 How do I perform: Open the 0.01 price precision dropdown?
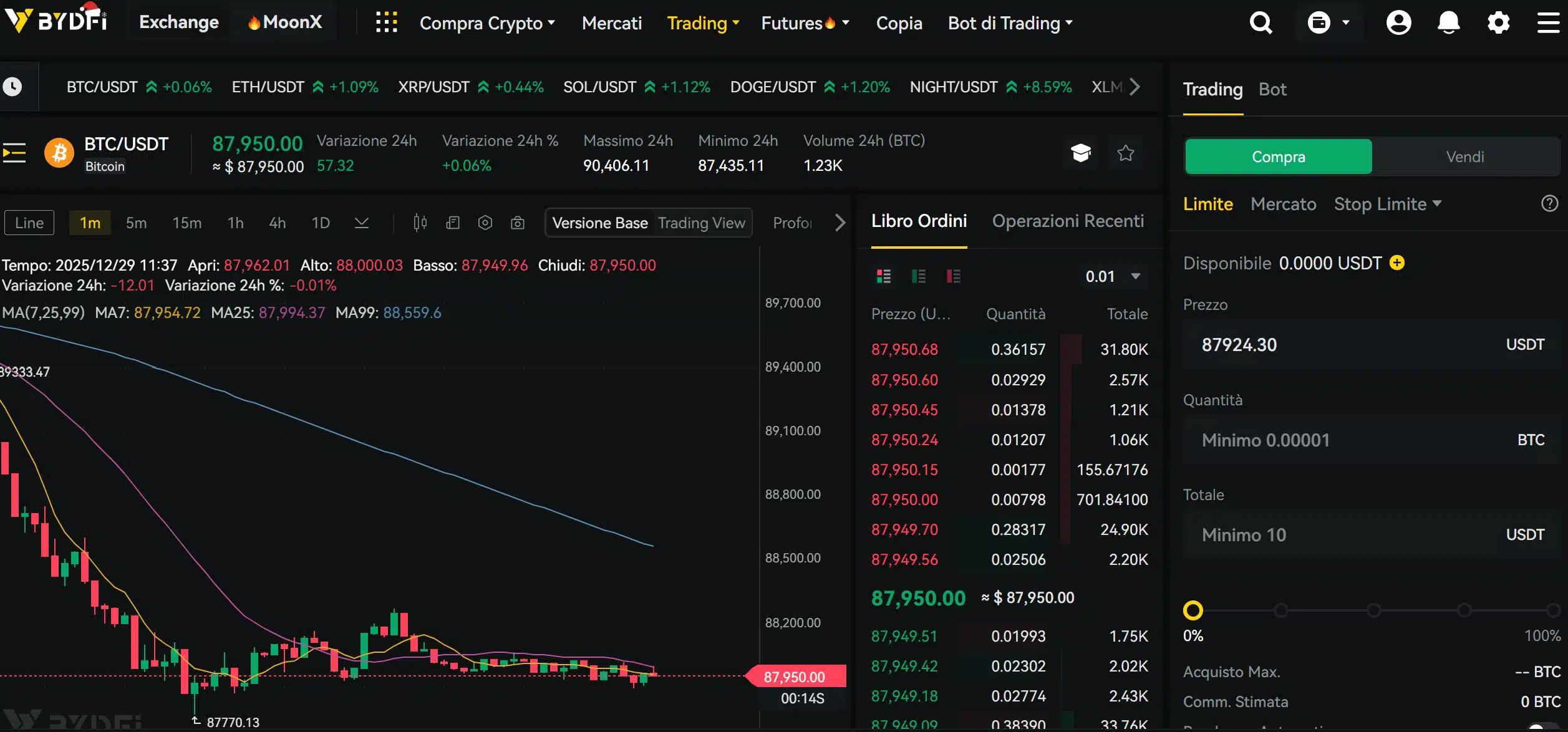point(1112,276)
